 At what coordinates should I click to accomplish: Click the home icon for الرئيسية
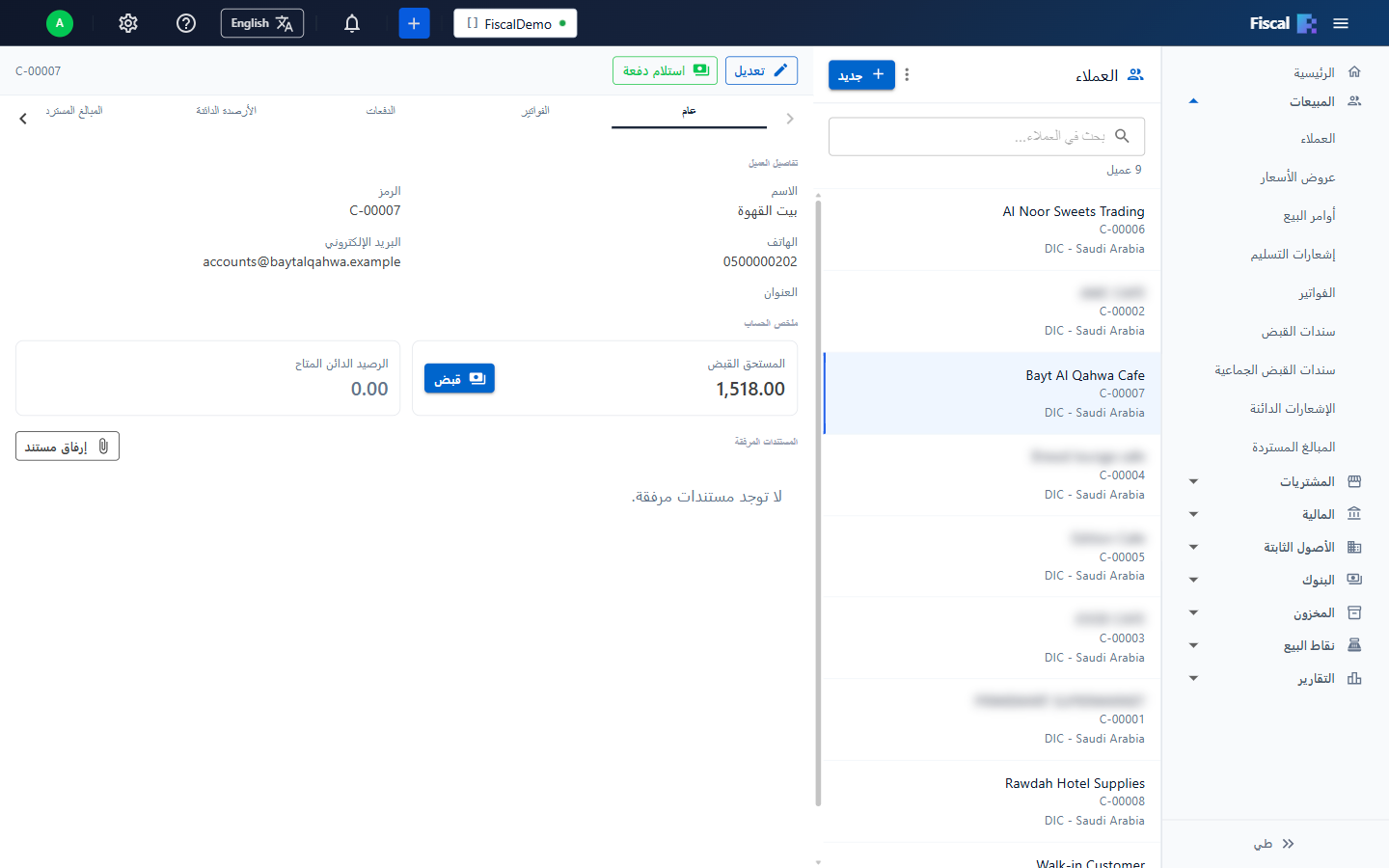pos(1354,71)
